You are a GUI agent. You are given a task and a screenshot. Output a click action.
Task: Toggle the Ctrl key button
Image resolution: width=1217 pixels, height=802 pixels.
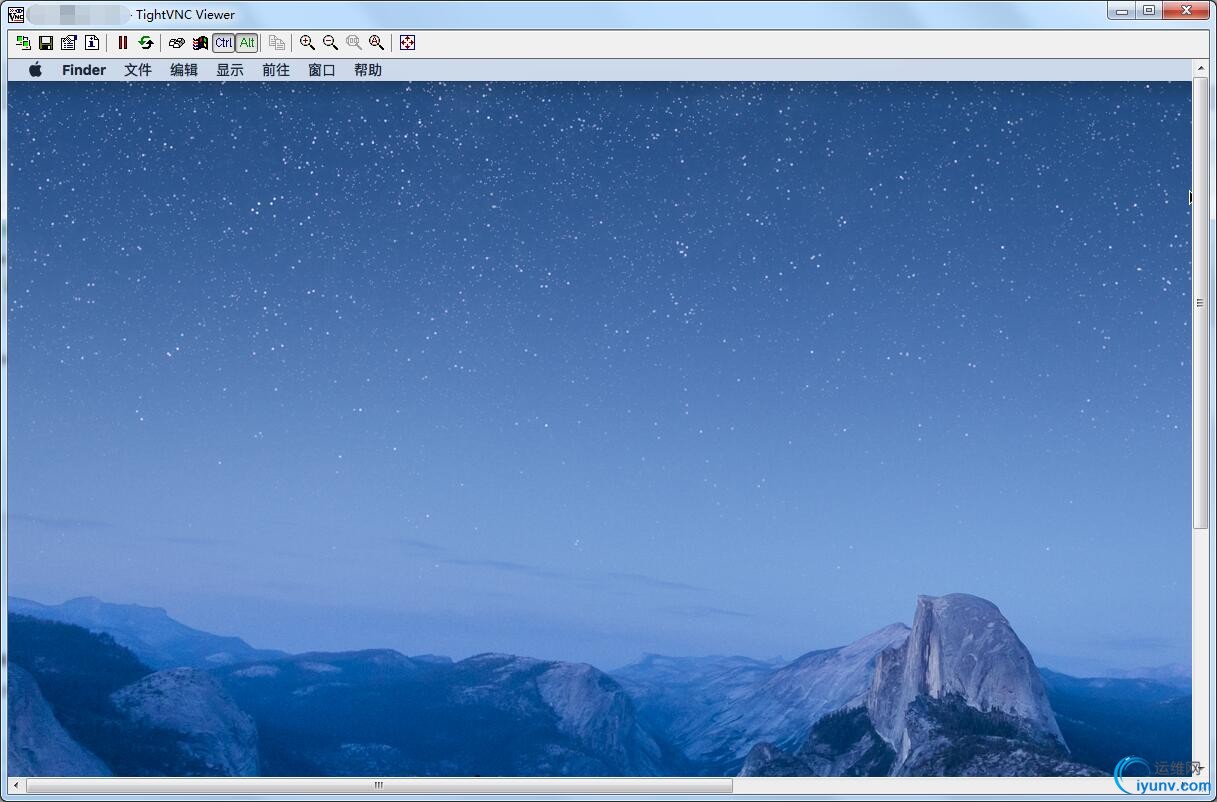(223, 43)
